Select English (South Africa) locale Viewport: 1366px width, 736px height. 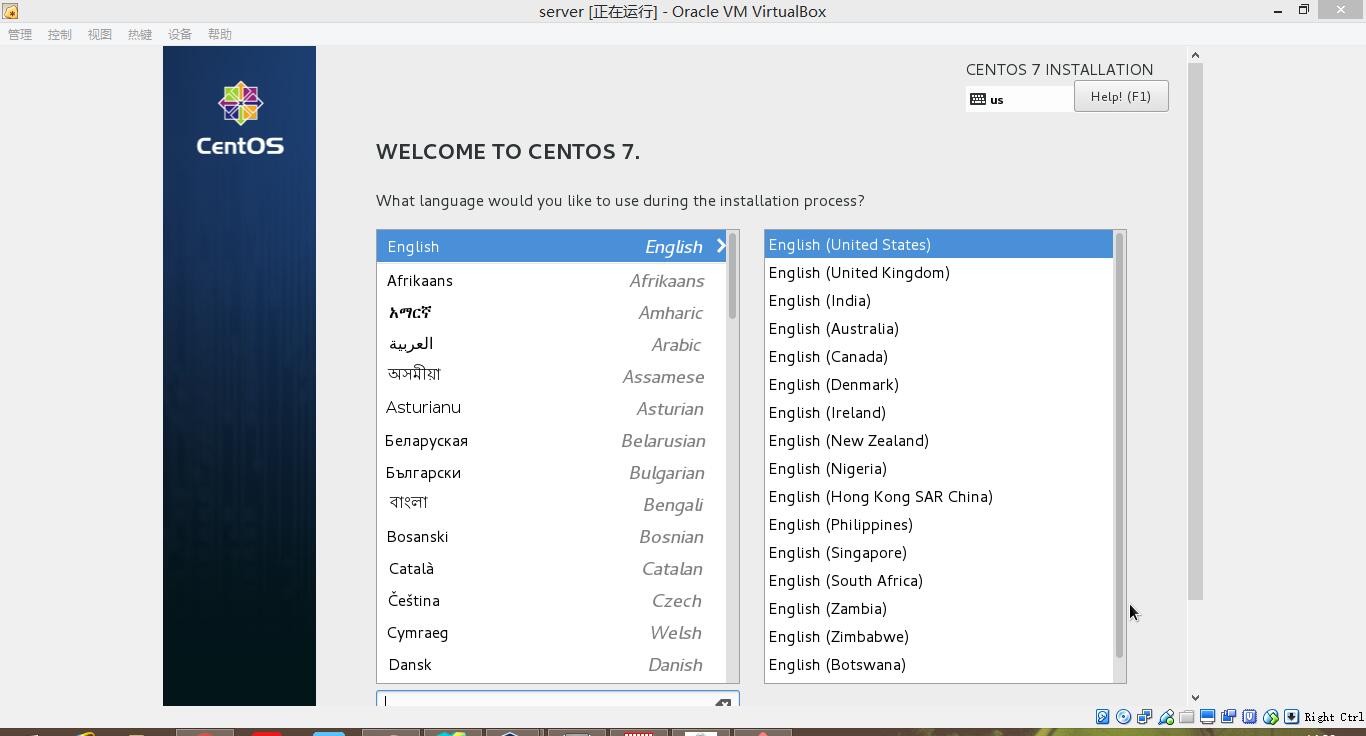click(x=939, y=580)
